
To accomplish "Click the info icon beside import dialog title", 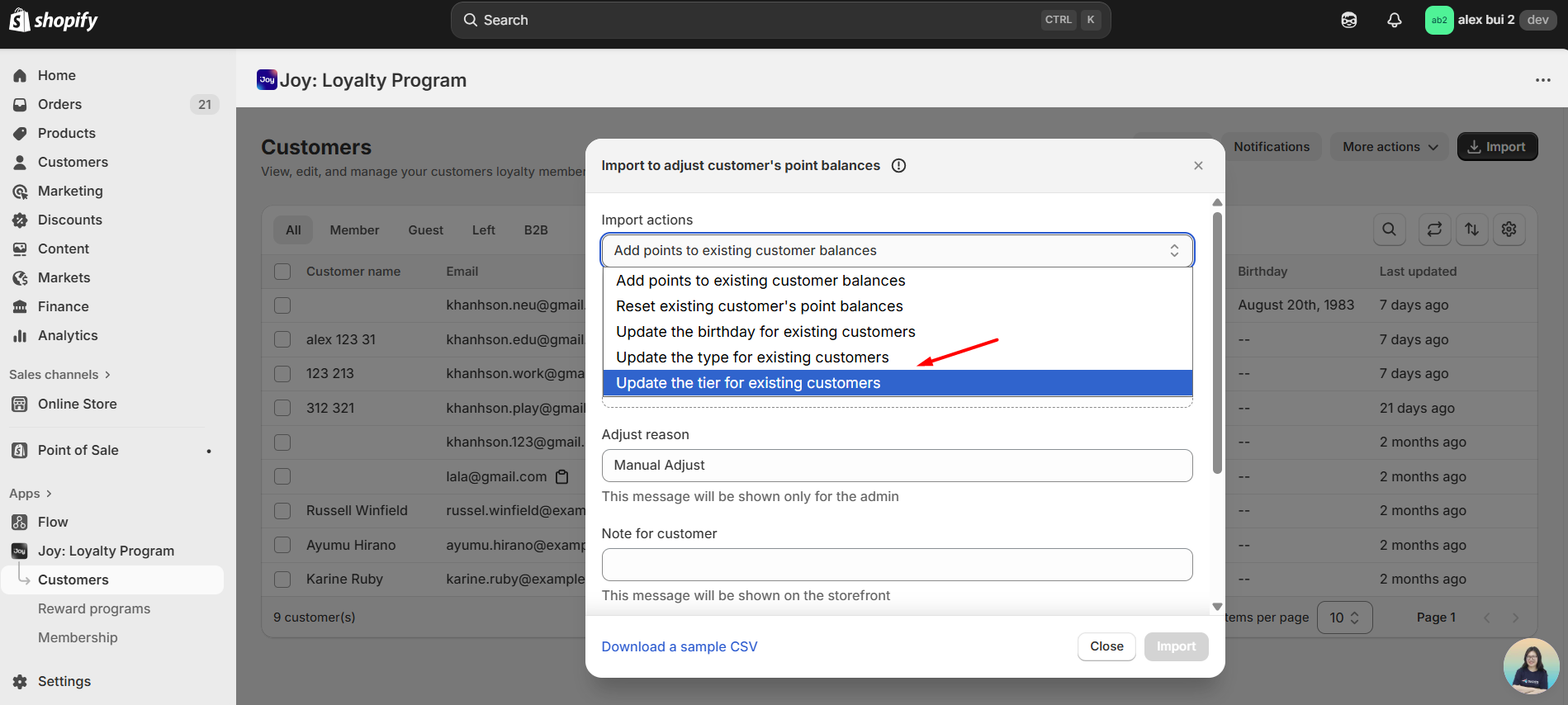I will pyautogui.click(x=898, y=166).
